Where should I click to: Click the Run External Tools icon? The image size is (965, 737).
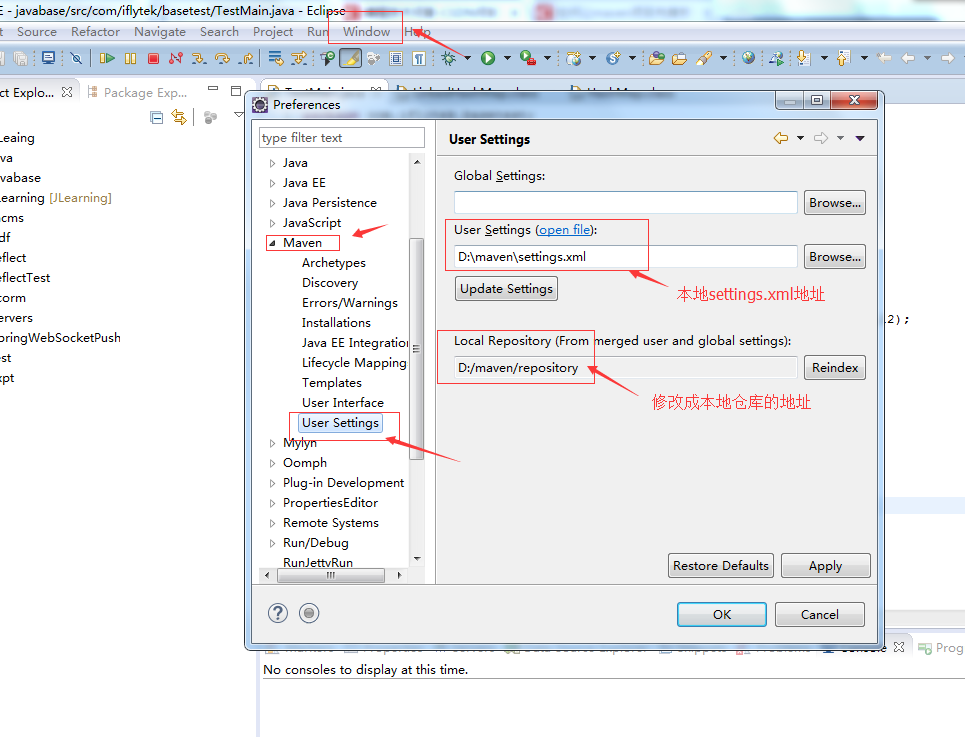click(527, 58)
